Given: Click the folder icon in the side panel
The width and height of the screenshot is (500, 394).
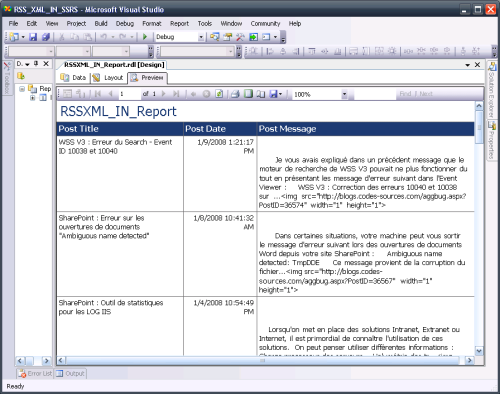Looking at the screenshot, I should 21,76.
